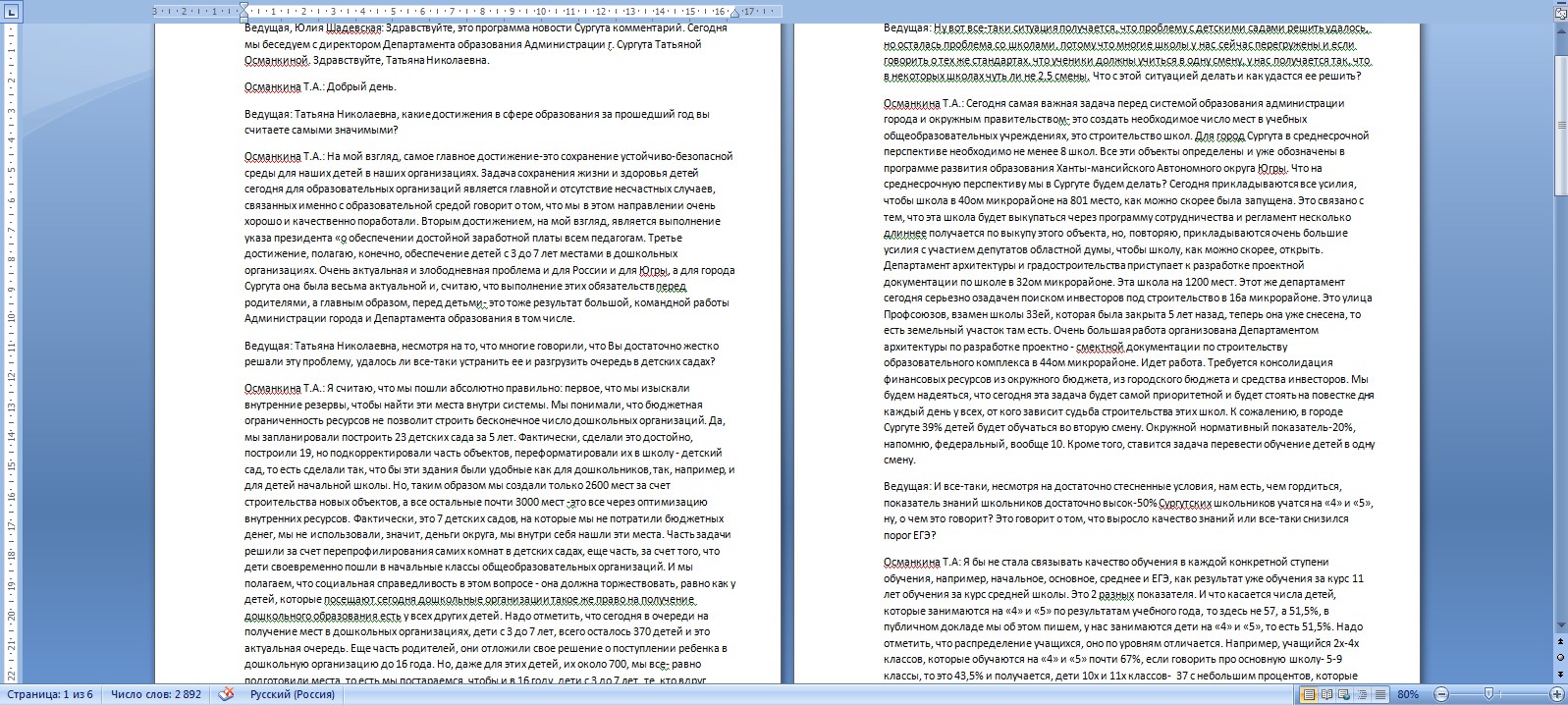Viewport: 1568px width, 705px height.
Task: Click the vertical scrollbar up arrow
Action: pyautogui.click(x=1560, y=29)
